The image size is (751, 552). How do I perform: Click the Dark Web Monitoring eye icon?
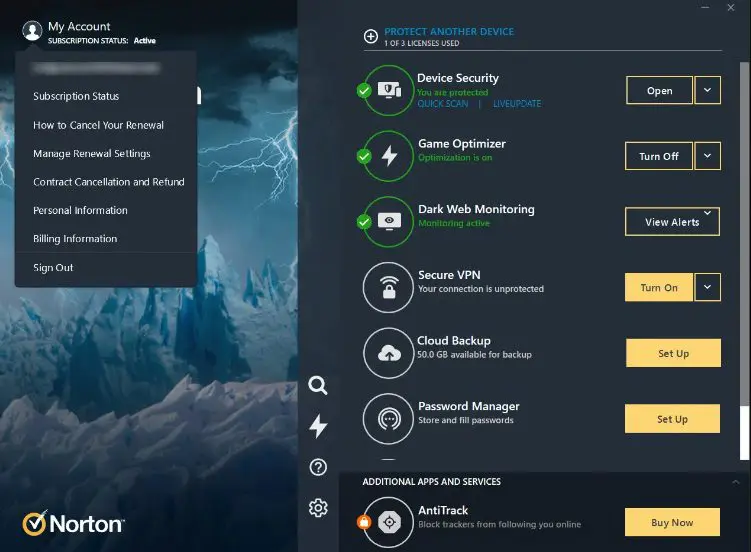tap(389, 221)
